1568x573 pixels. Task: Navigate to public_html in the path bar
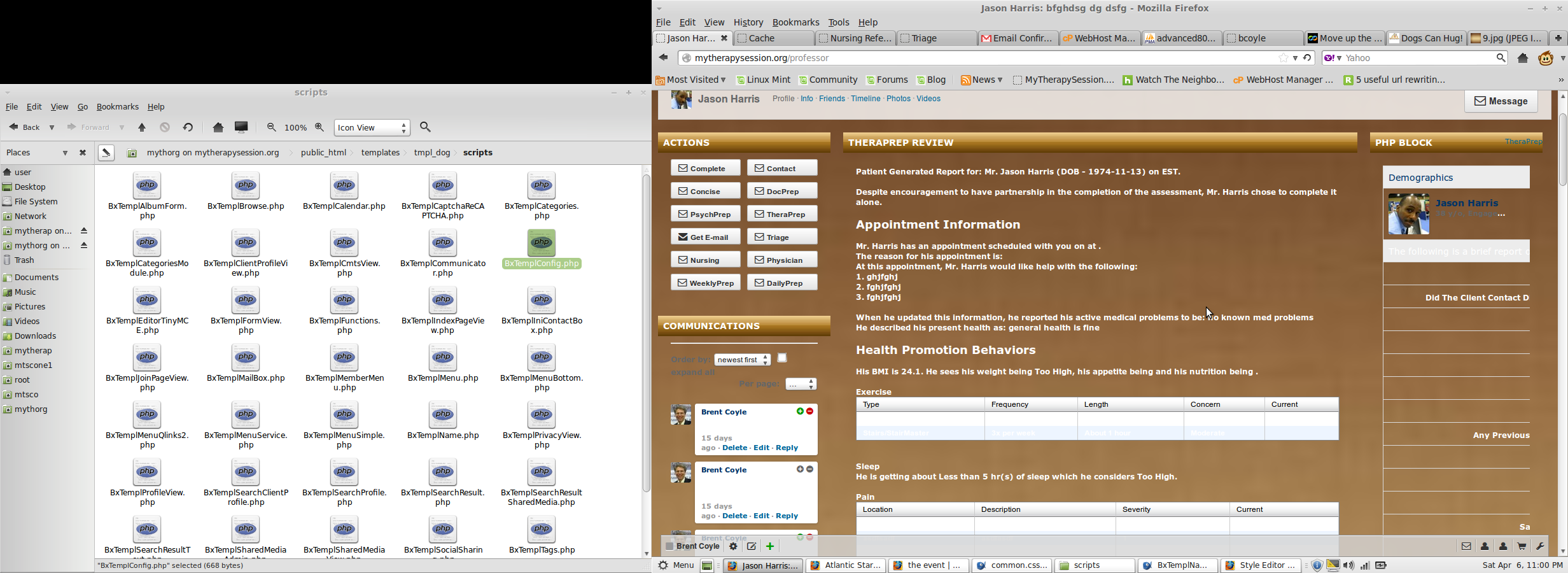coord(323,153)
